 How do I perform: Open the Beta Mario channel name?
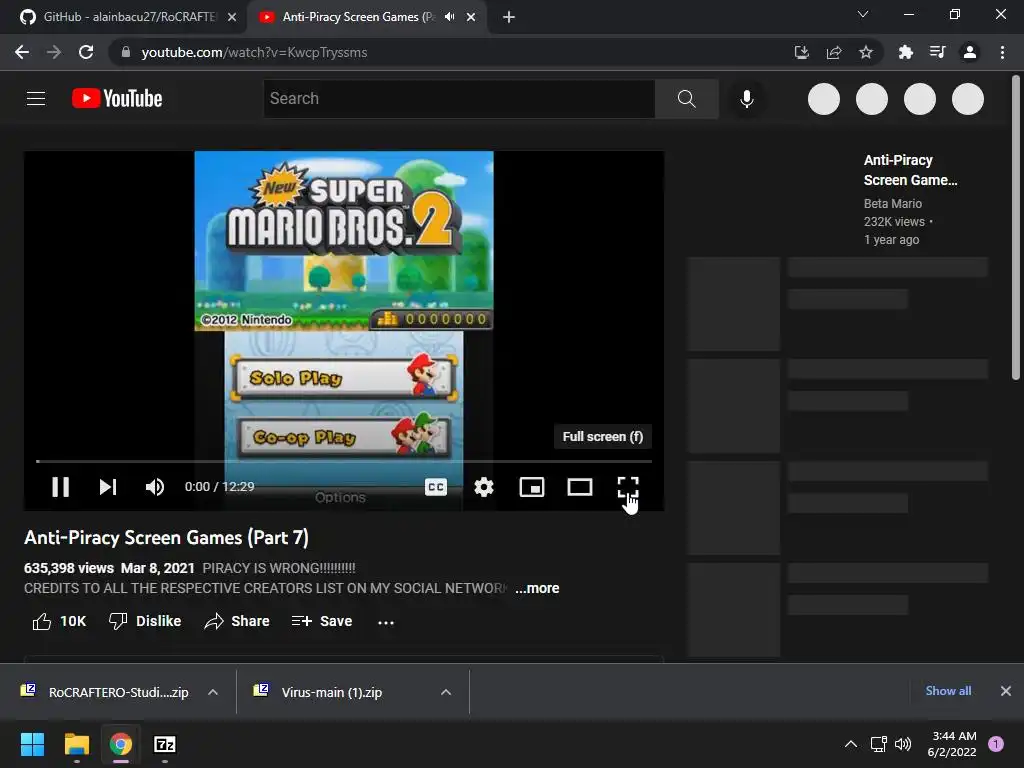pos(893,204)
